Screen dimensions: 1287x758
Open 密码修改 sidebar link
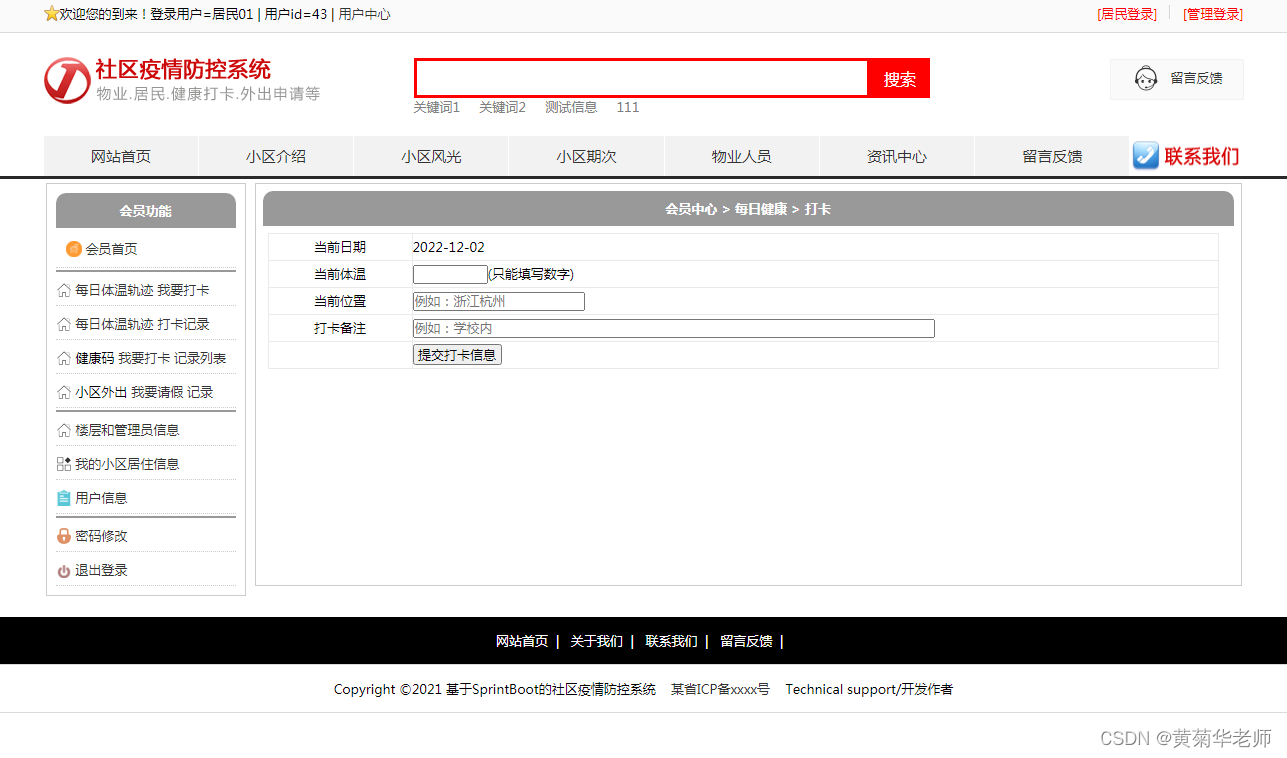pyautogui.click(x=101, y=536)
